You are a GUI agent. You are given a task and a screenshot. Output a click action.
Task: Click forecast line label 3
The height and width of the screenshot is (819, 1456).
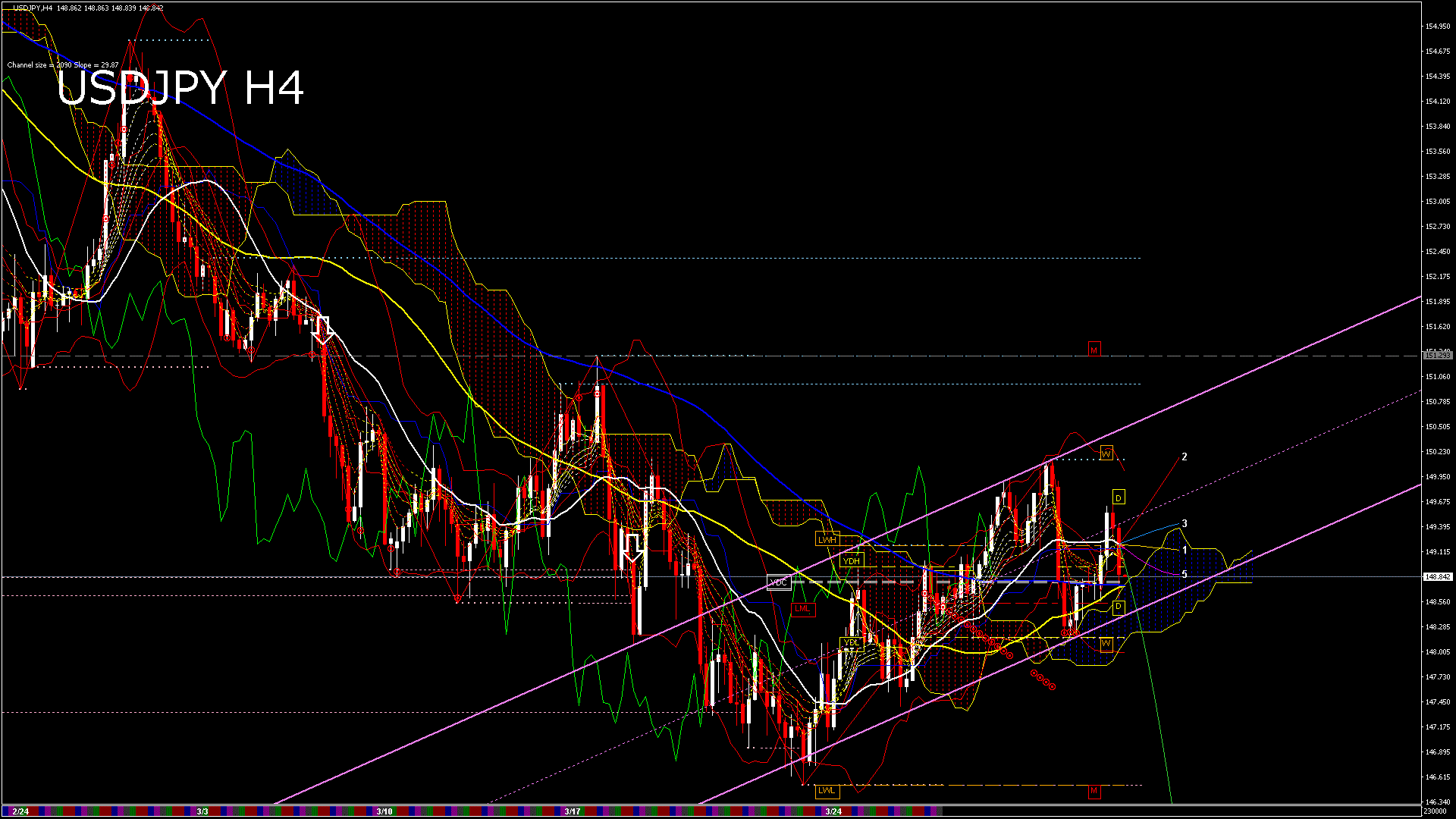click(x=1185, y=523)
